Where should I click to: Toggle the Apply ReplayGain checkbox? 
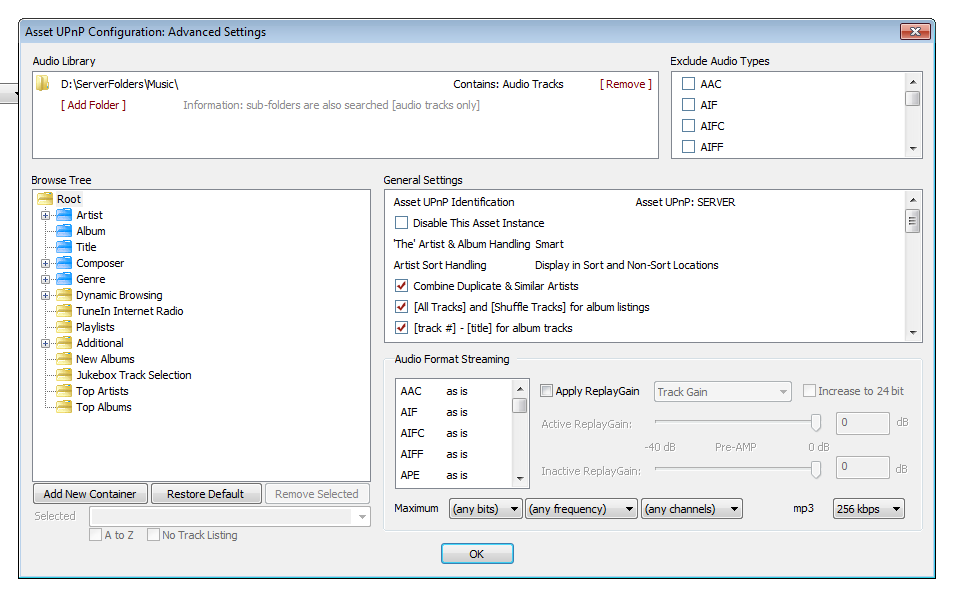[546, 392]
